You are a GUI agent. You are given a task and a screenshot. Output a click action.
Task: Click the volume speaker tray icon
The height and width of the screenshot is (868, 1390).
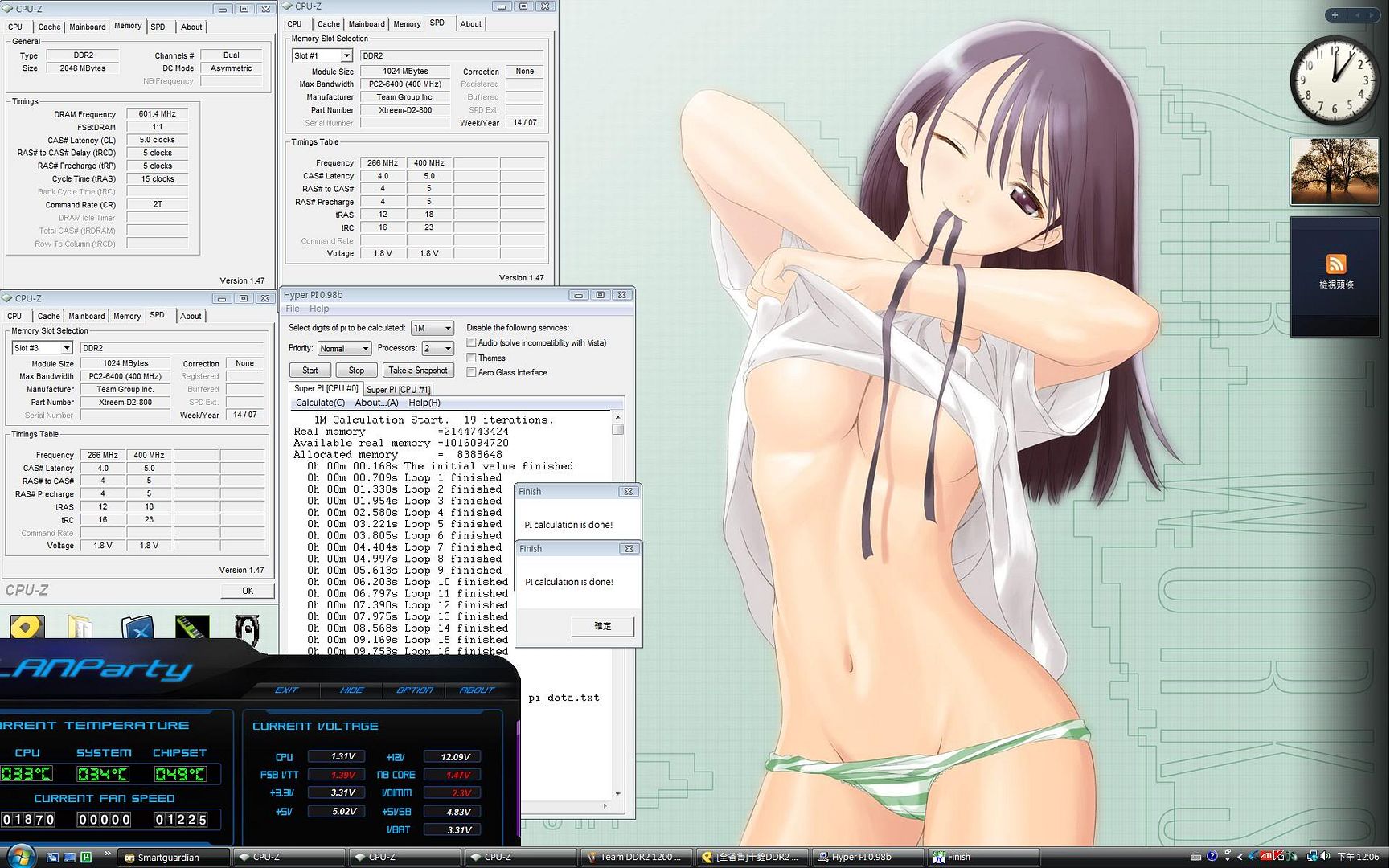[1324, 856]
